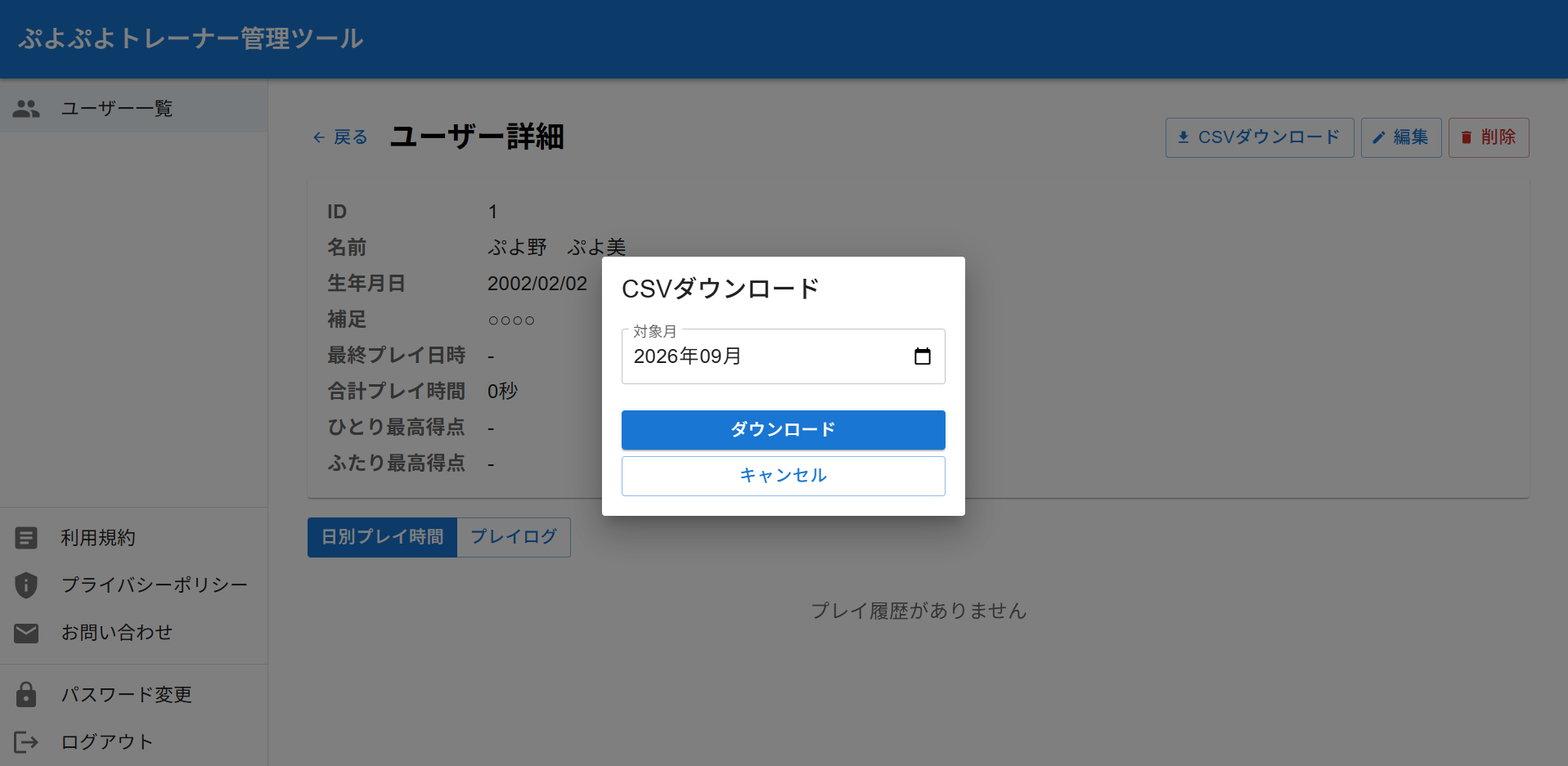Viewport: 1568px width, 766px height.
Task: Click the download icon on CSVダウンロード button
Action: [x=1184, y=137]
